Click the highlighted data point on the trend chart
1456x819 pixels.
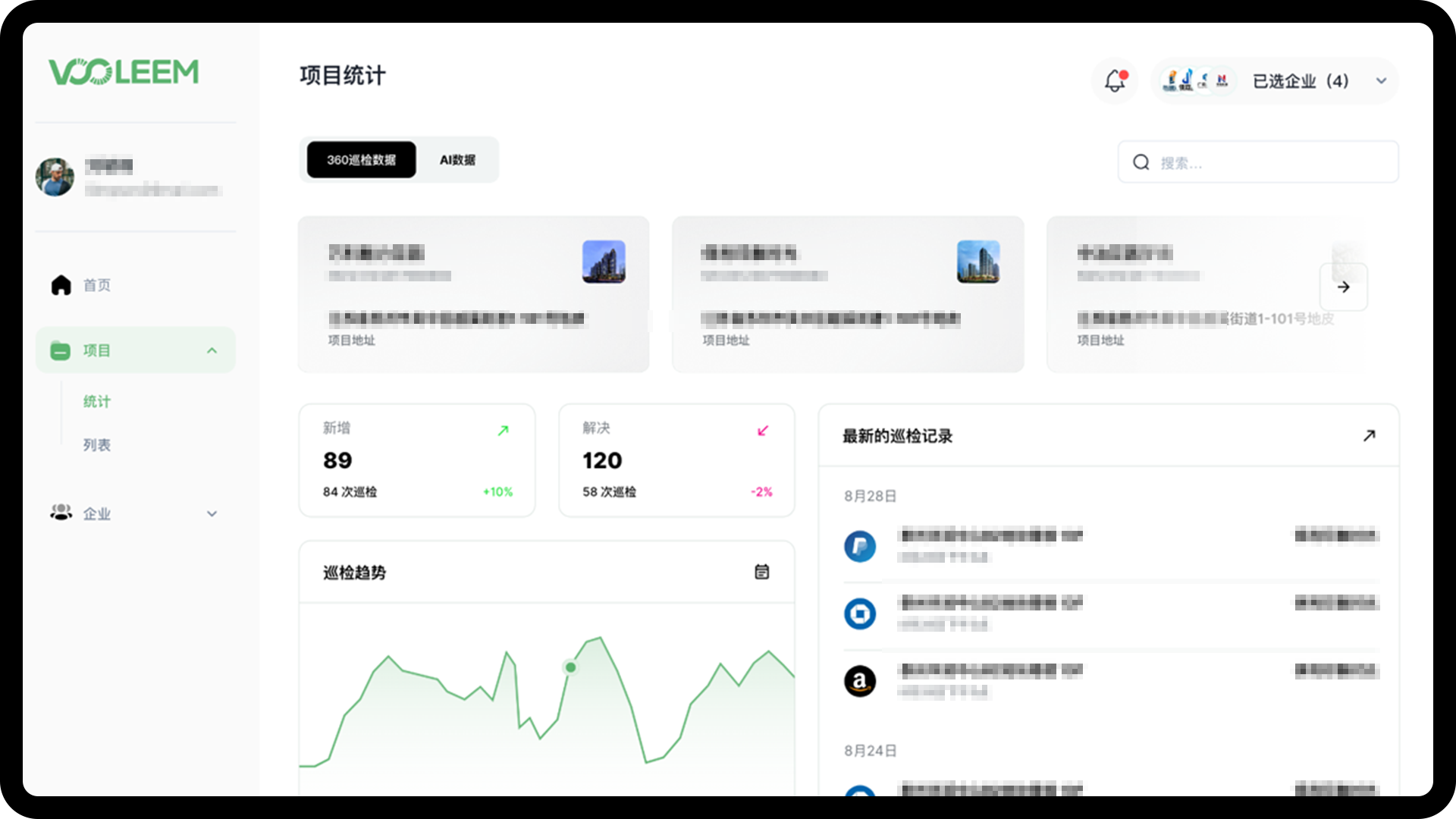tap(570, 667)
